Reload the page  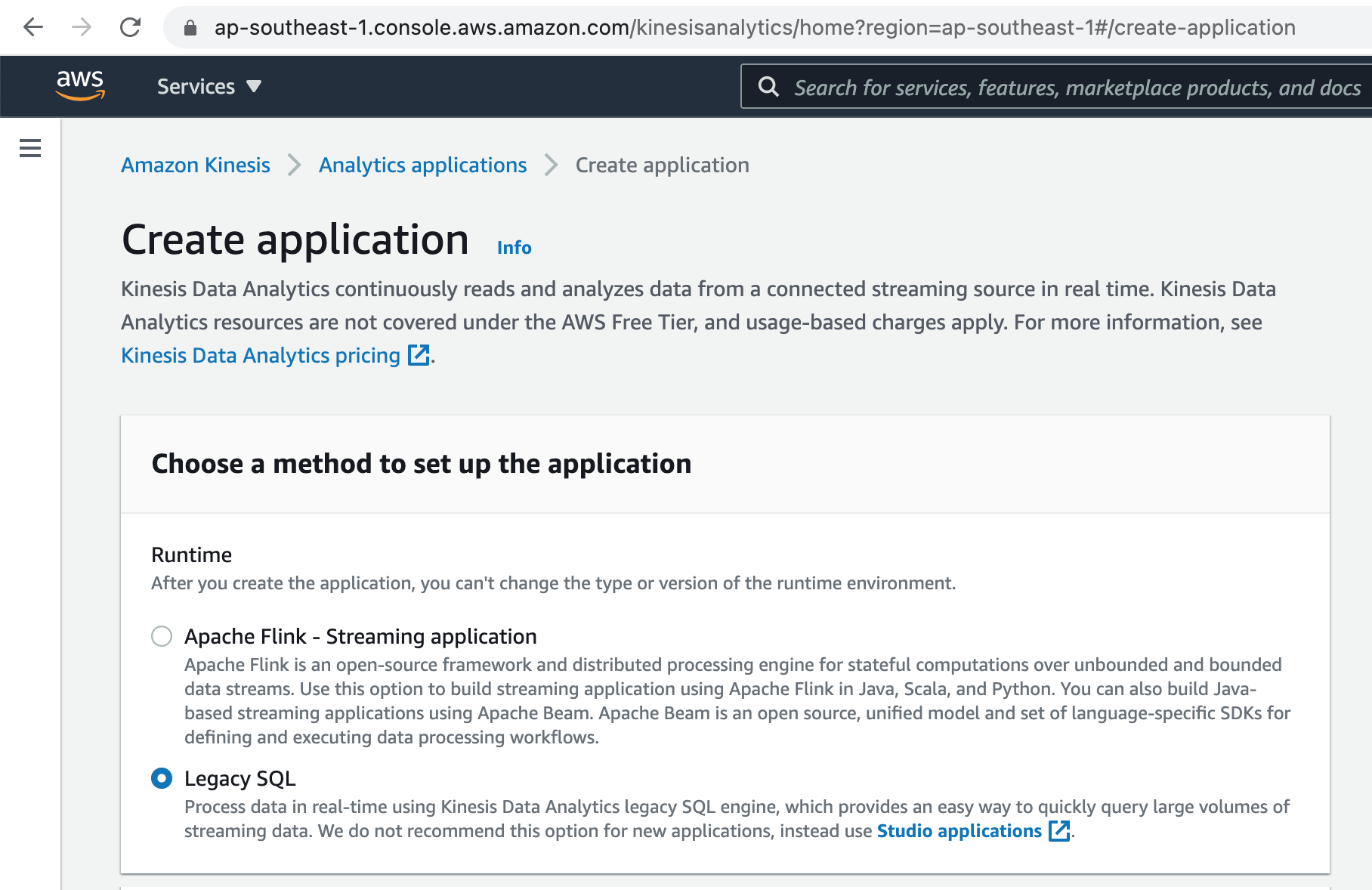click(x=131, y=28)
